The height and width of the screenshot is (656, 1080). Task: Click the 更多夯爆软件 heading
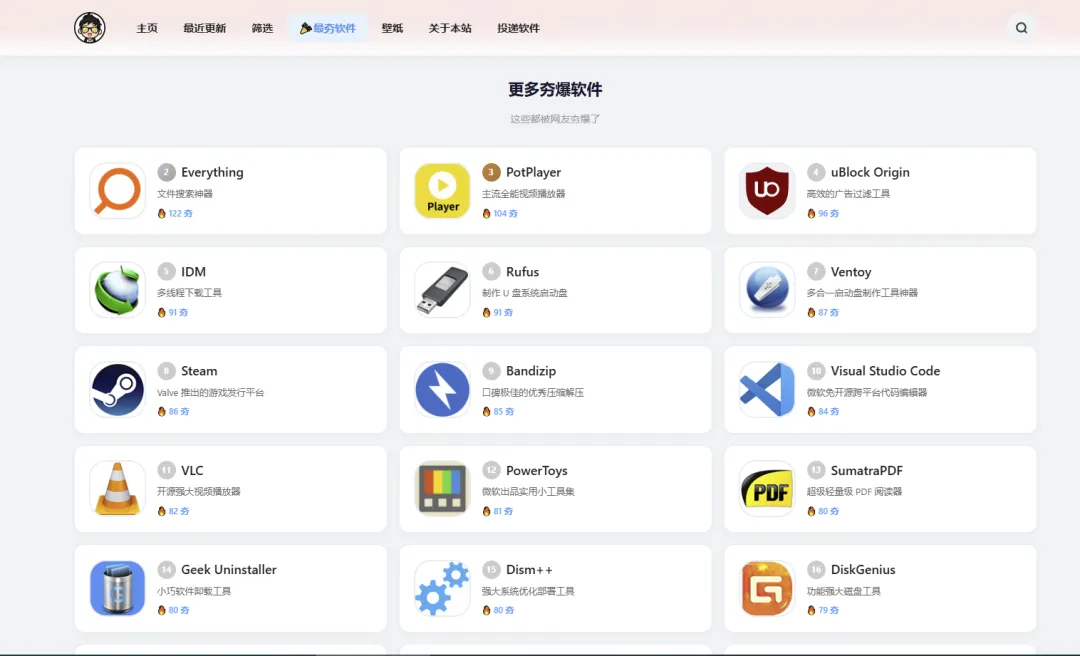(555, 90)
